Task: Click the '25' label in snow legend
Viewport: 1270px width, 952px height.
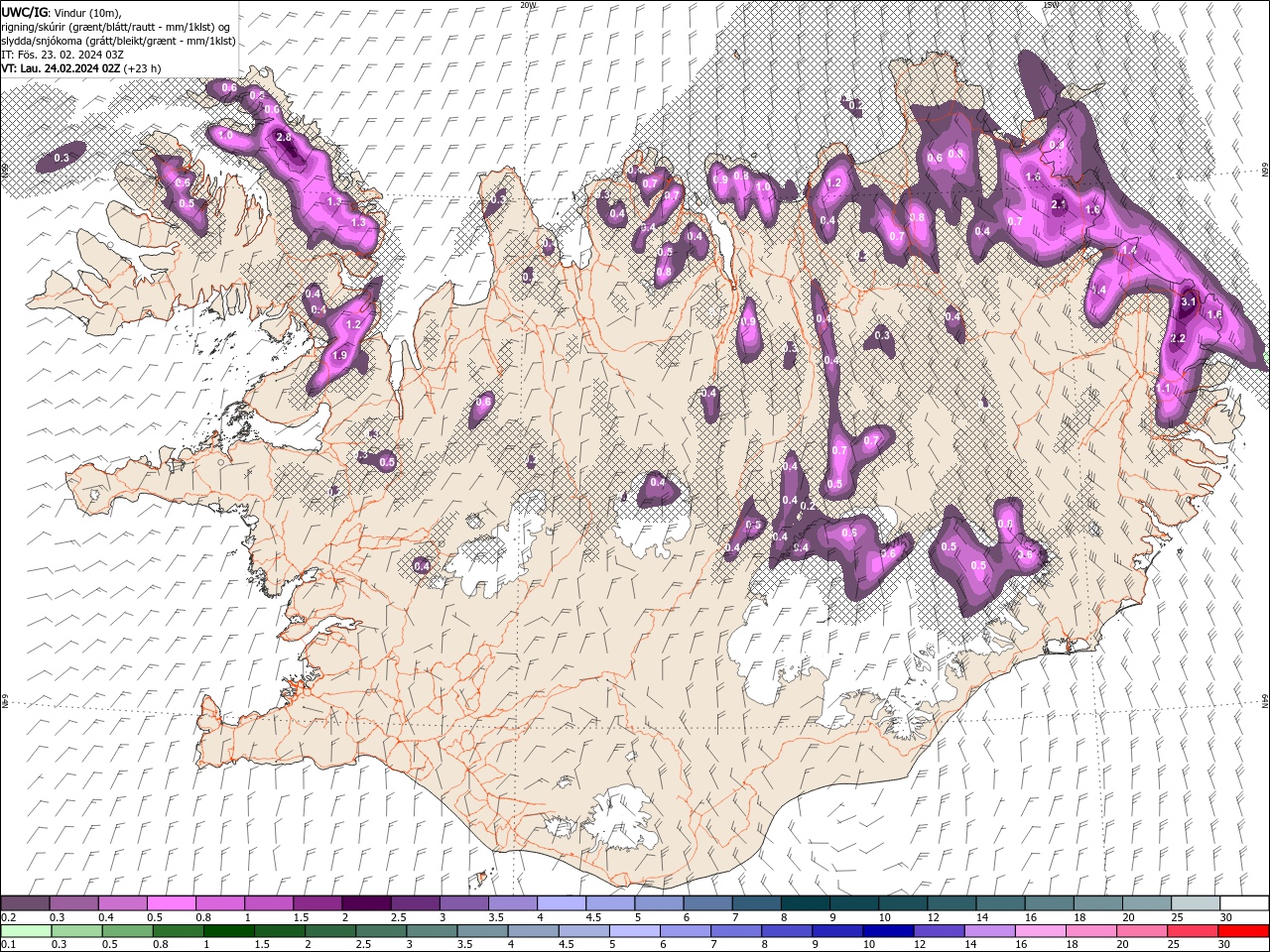Action: point(1180,917)
